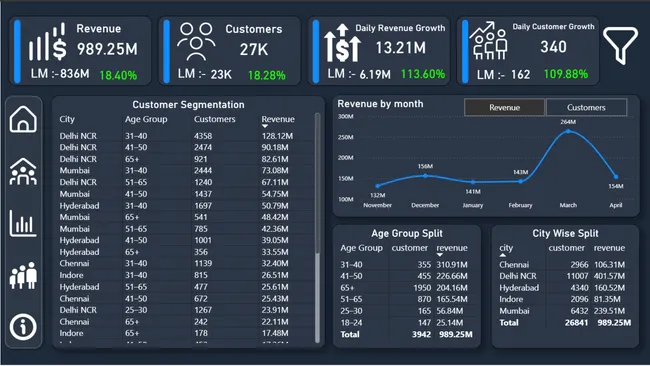Open the people group sidebar icon
The width and height of the screenshot is (650, 366).
(x=23, y=276)
